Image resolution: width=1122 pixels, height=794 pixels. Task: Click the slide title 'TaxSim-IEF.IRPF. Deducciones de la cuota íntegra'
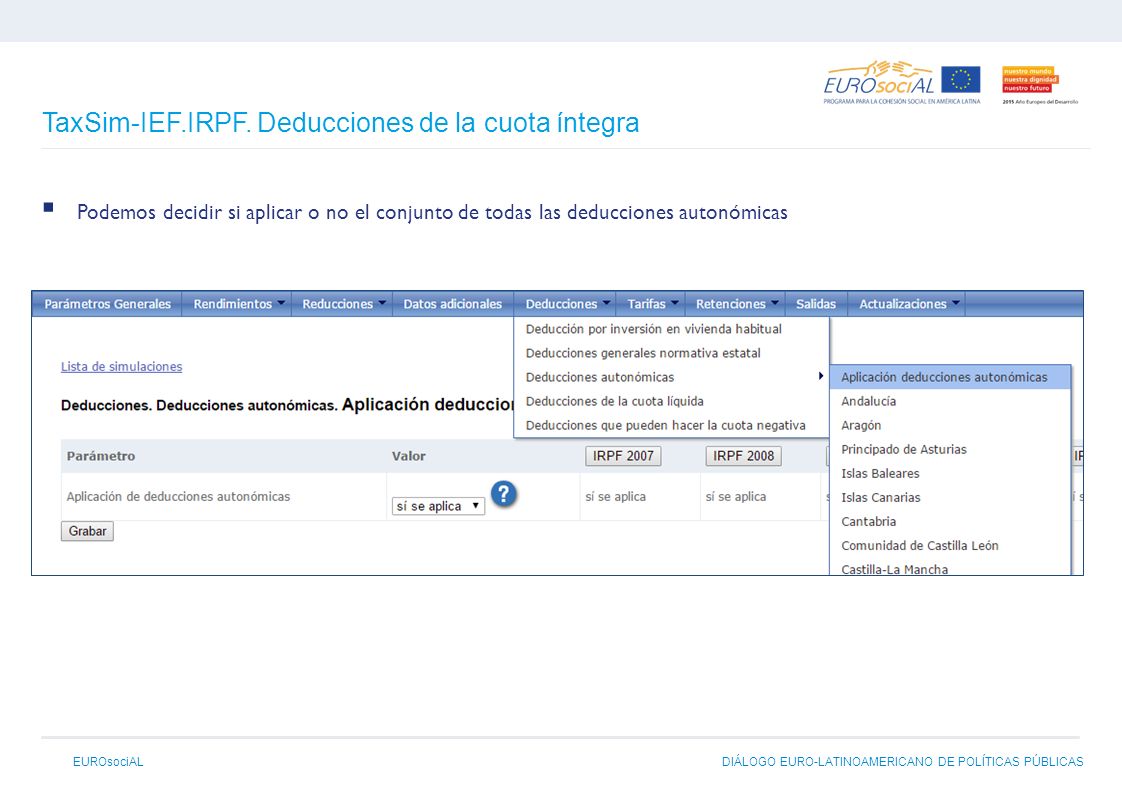click(341, 122)
